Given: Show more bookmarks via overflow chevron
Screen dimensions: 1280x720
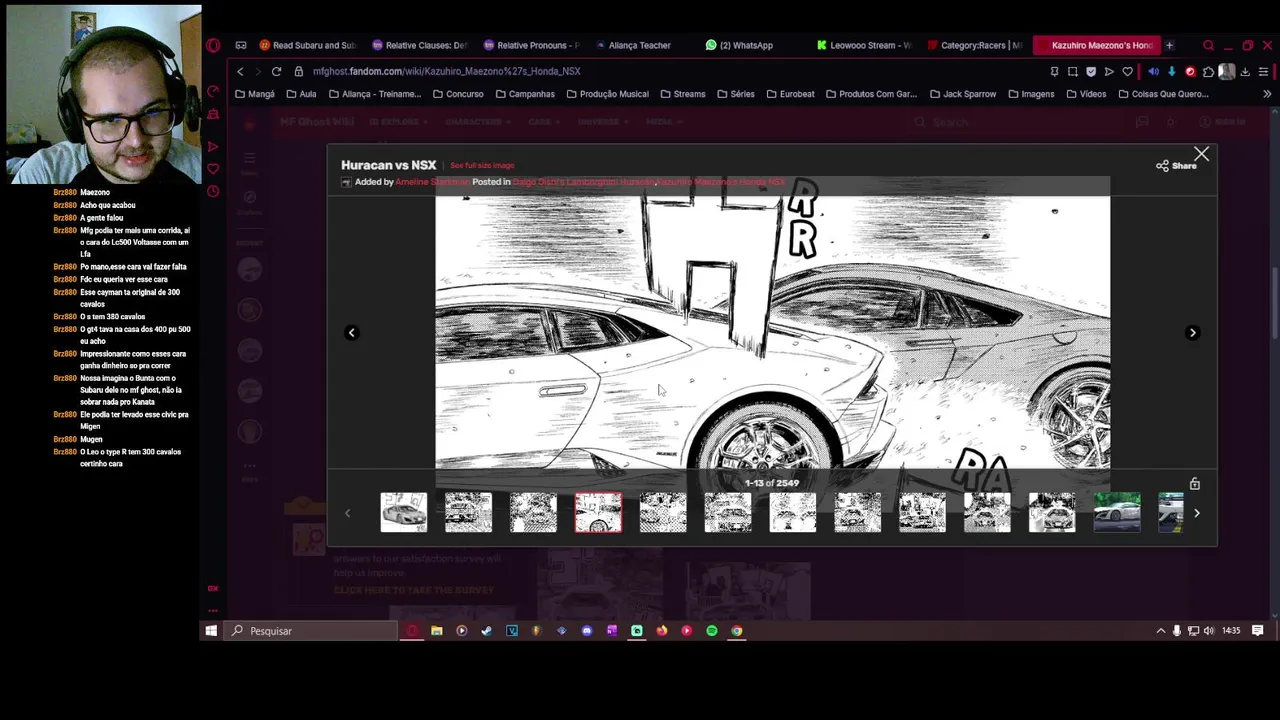Looking at the screenshot, I should 1267,94.
